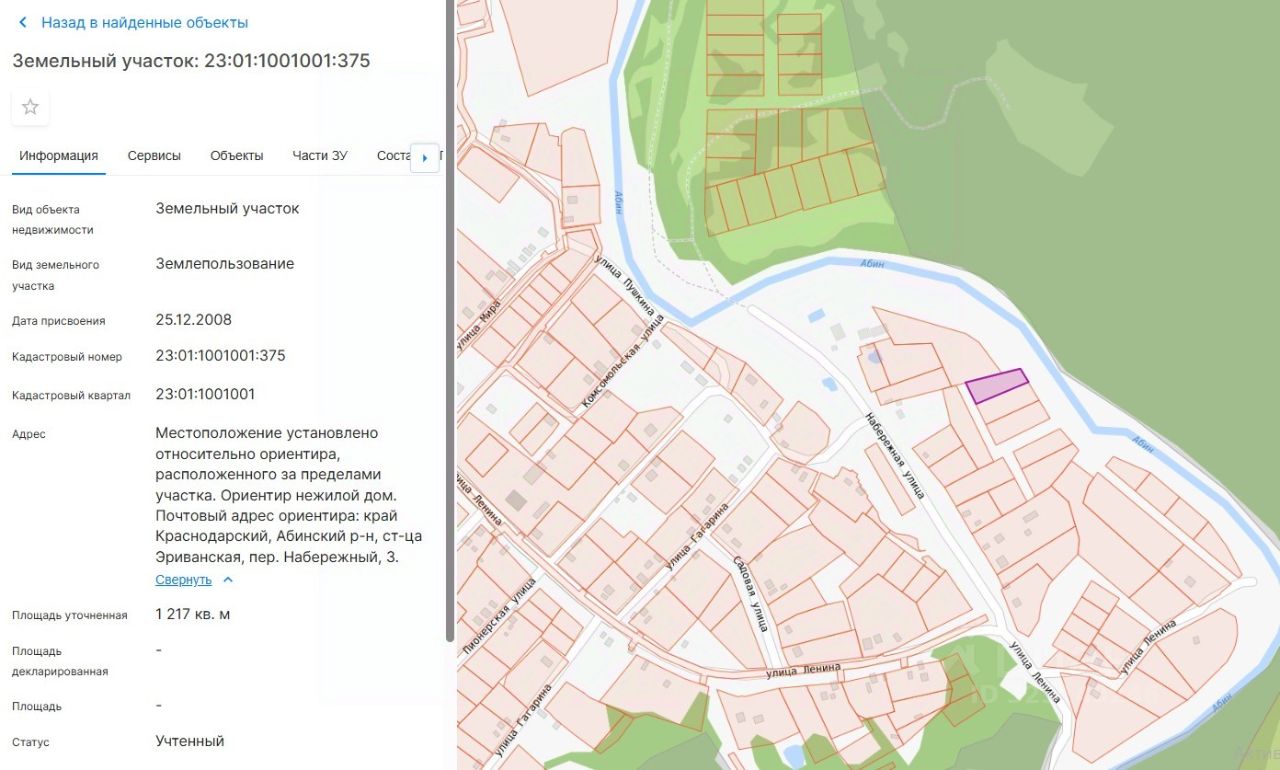The image size is (1280, 770).
Task: Click 'Садовая улица' label on the map
Action: coord(750,594)
